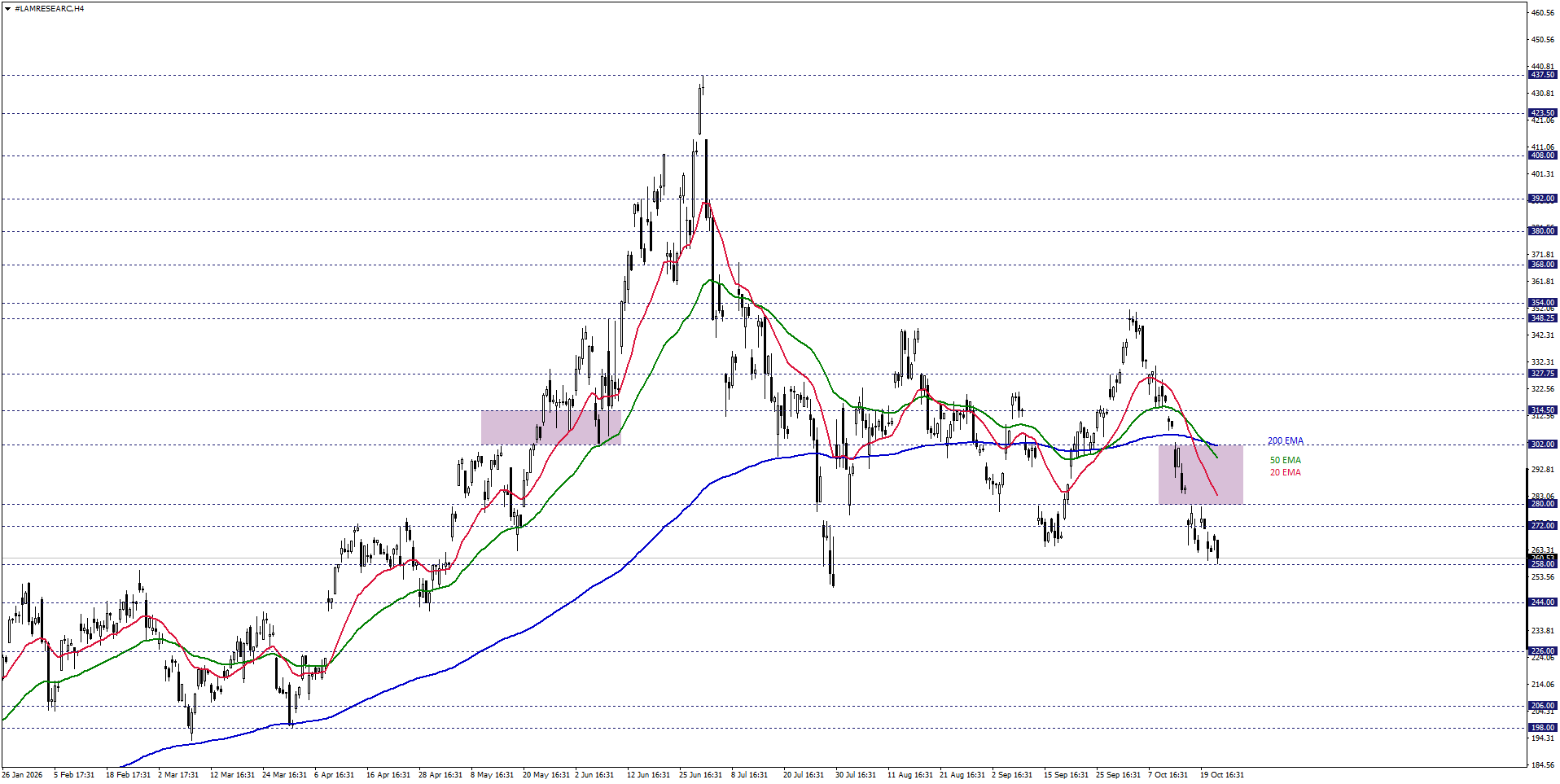Click the 25 Jun 16:31 time axis label
Image resolution: width=1560 pixels, height=784 pixels.
point(700,774)
